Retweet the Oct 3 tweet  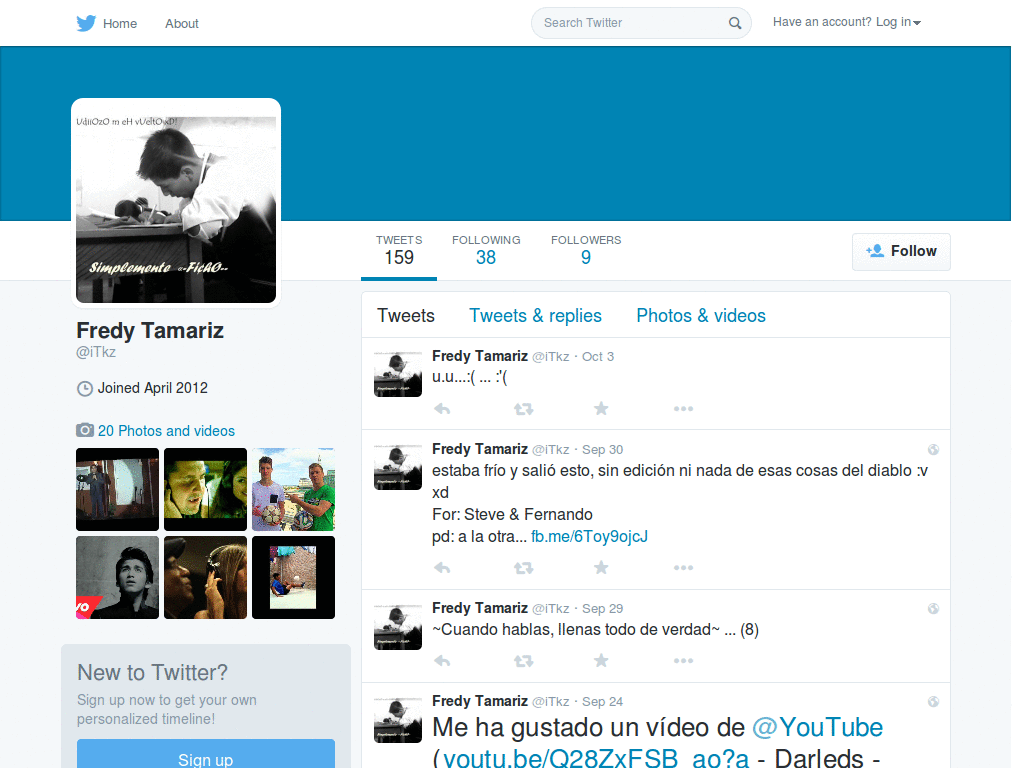click(523, 409)
